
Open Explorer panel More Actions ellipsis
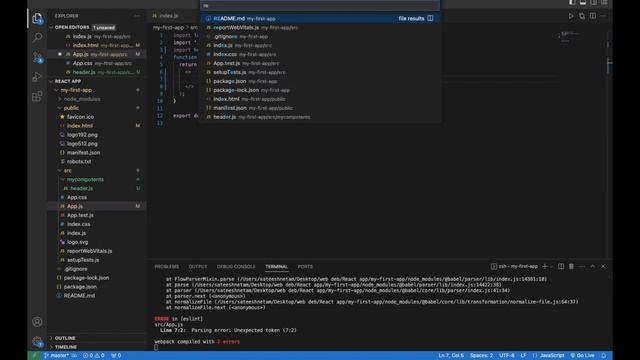(x=137, y=16)
